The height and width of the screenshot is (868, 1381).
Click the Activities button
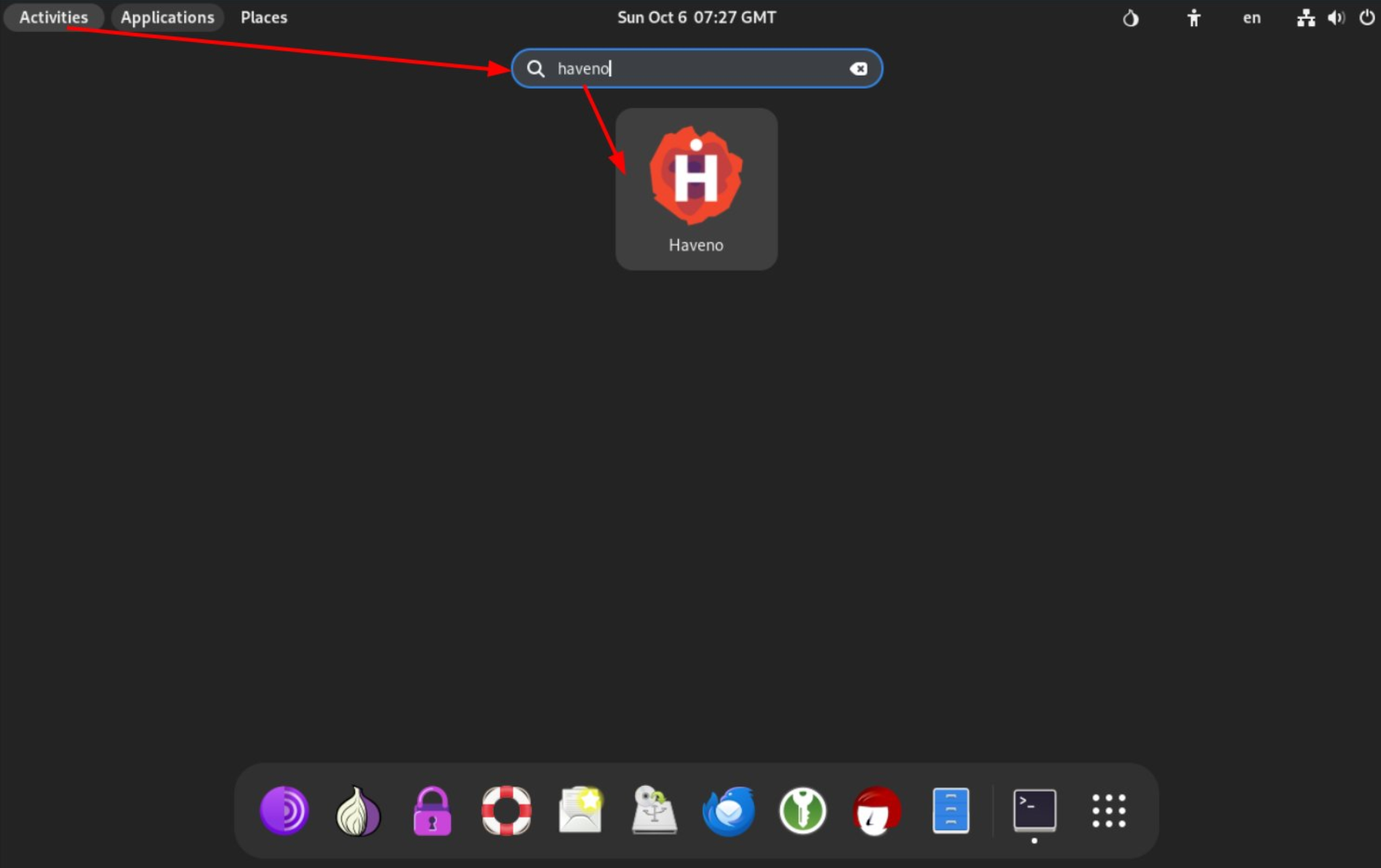[x=54, y=17]
